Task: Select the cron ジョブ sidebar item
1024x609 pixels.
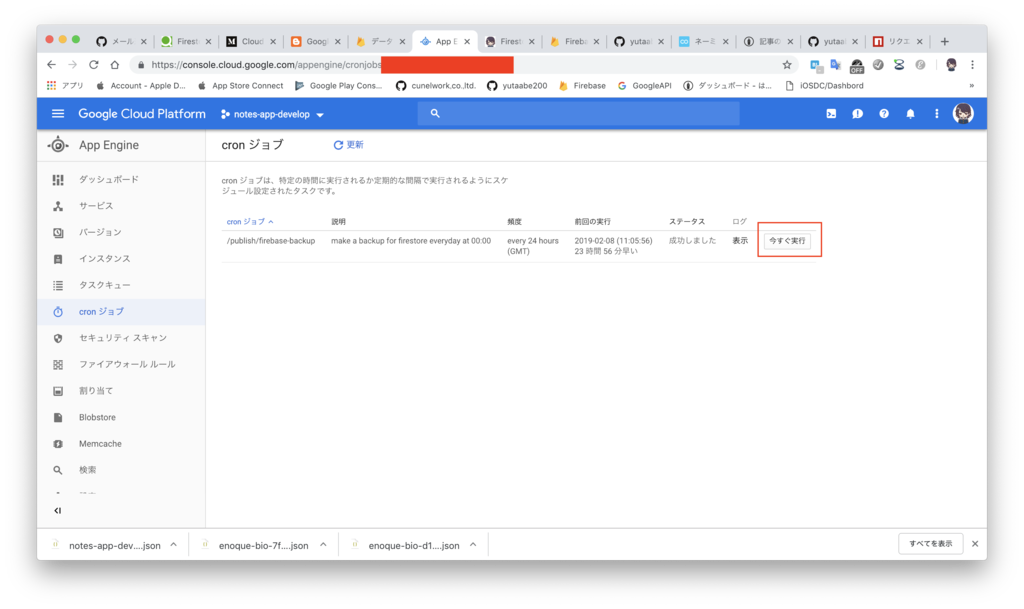Action: 121,311
